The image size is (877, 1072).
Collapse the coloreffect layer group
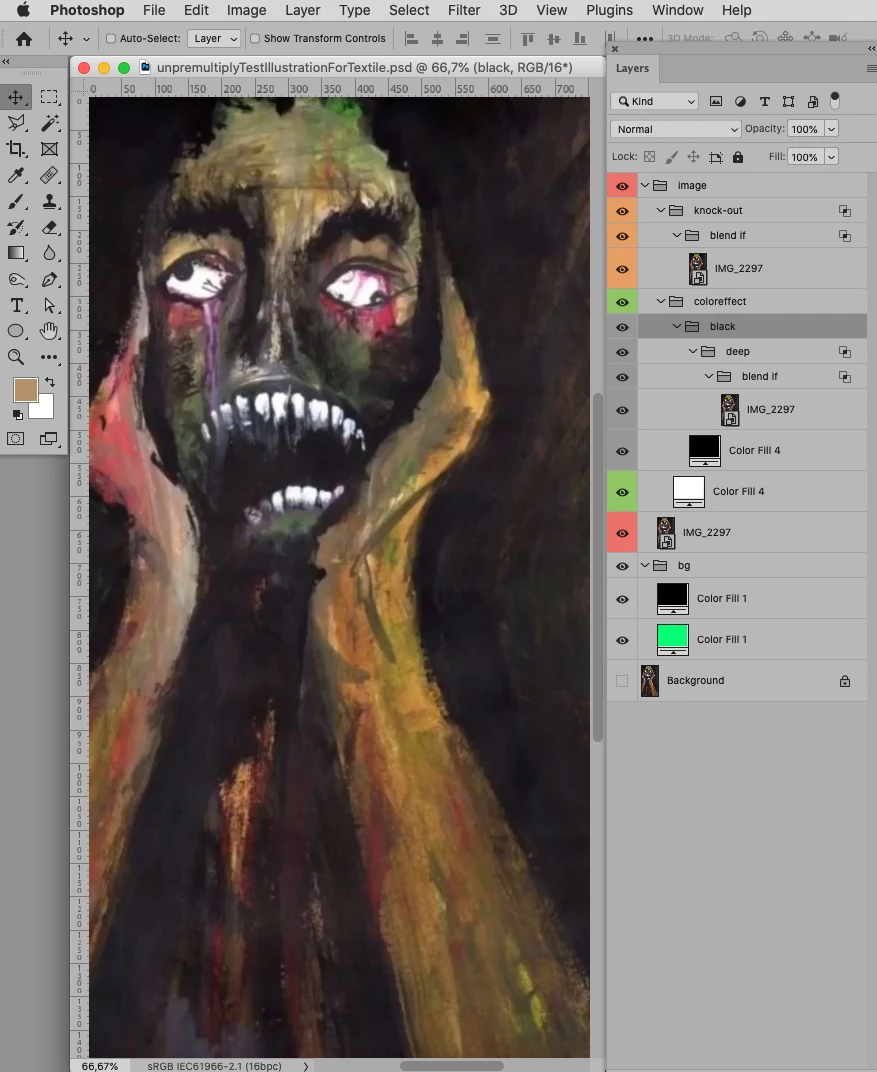[x=661, y=302]
